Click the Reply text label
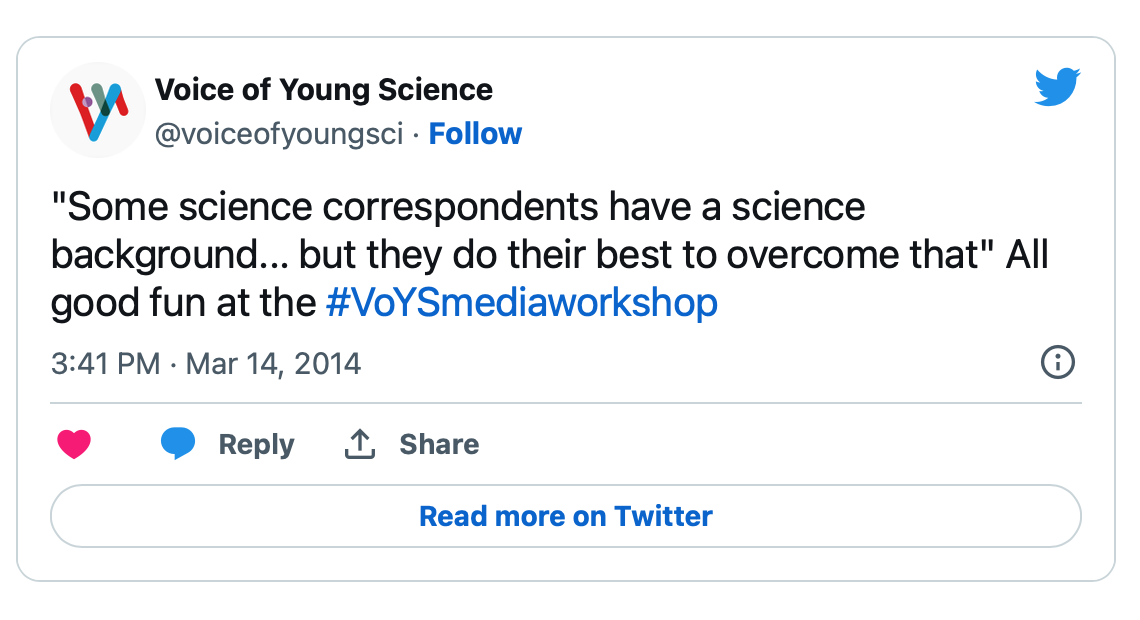The width and height of the screenshot is (1140, 620). coord(257,444)
